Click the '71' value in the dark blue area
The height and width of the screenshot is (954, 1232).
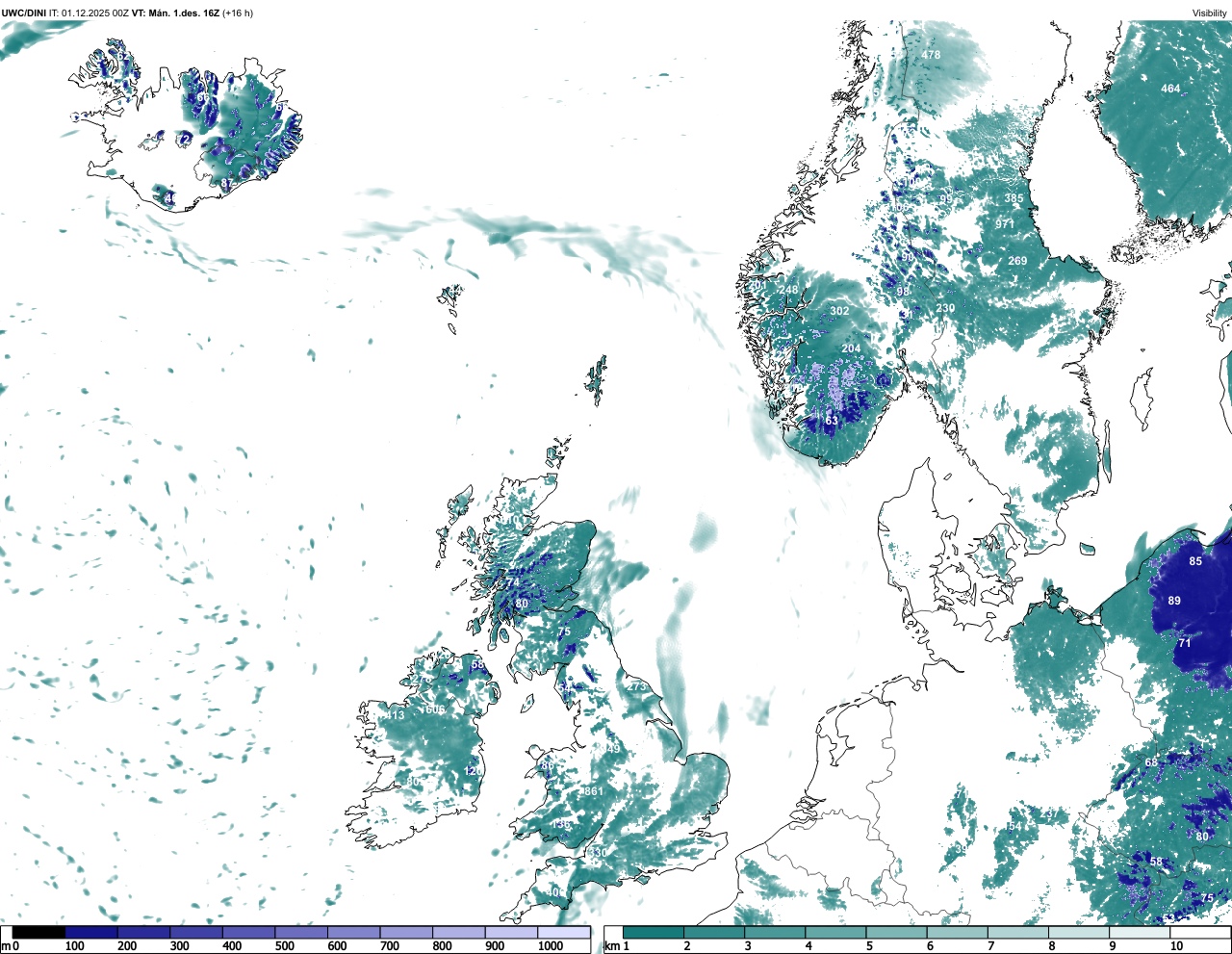[1185, 642]
